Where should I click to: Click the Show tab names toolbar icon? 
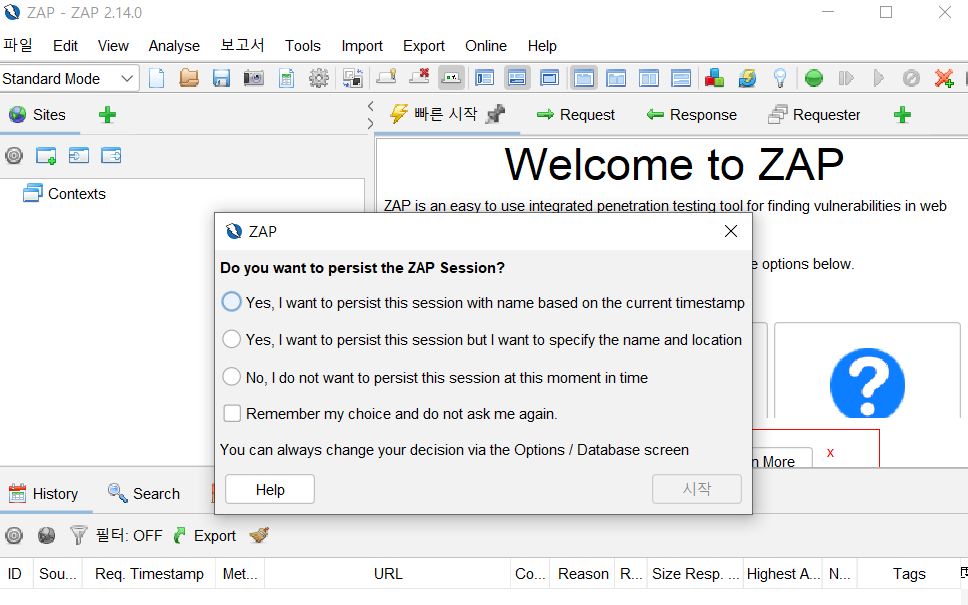pyautogui.click(x=451, y=78)
